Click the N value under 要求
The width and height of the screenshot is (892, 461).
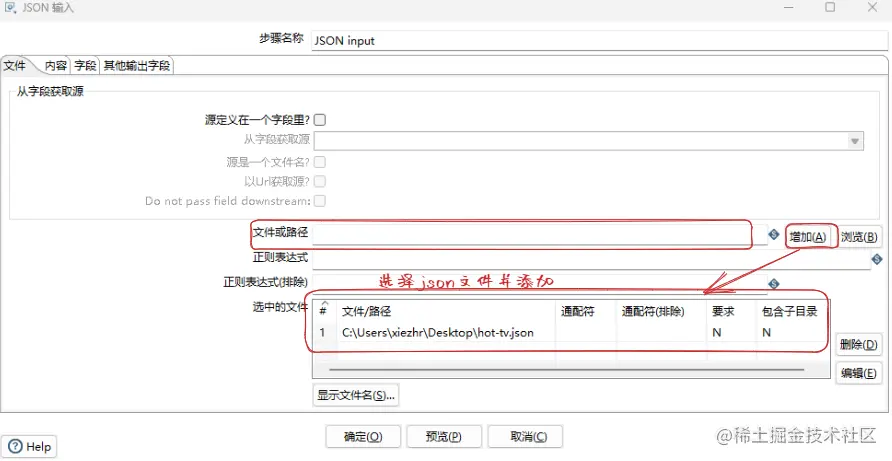point(716,332)
